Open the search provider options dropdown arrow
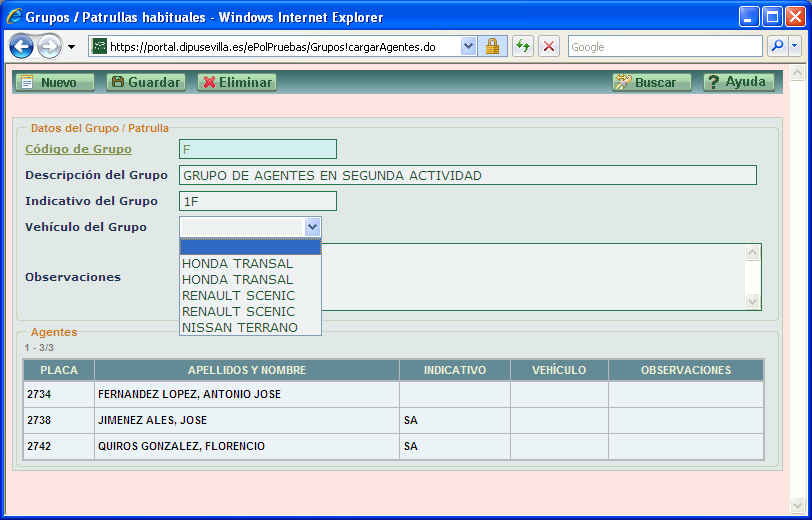This screenshot has width=812, height=520. [795, 47]
